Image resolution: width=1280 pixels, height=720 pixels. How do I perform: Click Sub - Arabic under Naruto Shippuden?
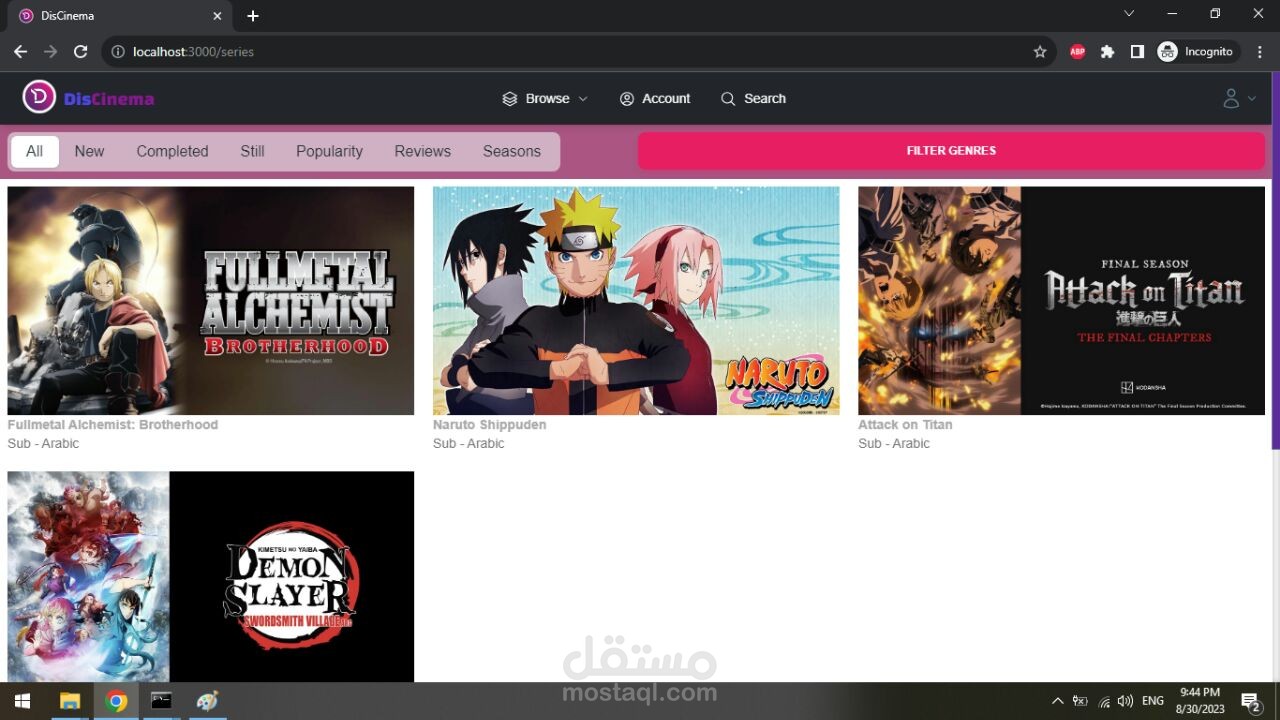point(468,444)
